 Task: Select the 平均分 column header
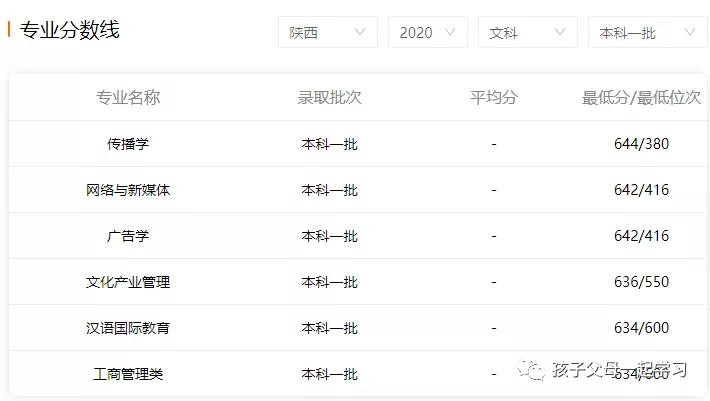(493, 97)
